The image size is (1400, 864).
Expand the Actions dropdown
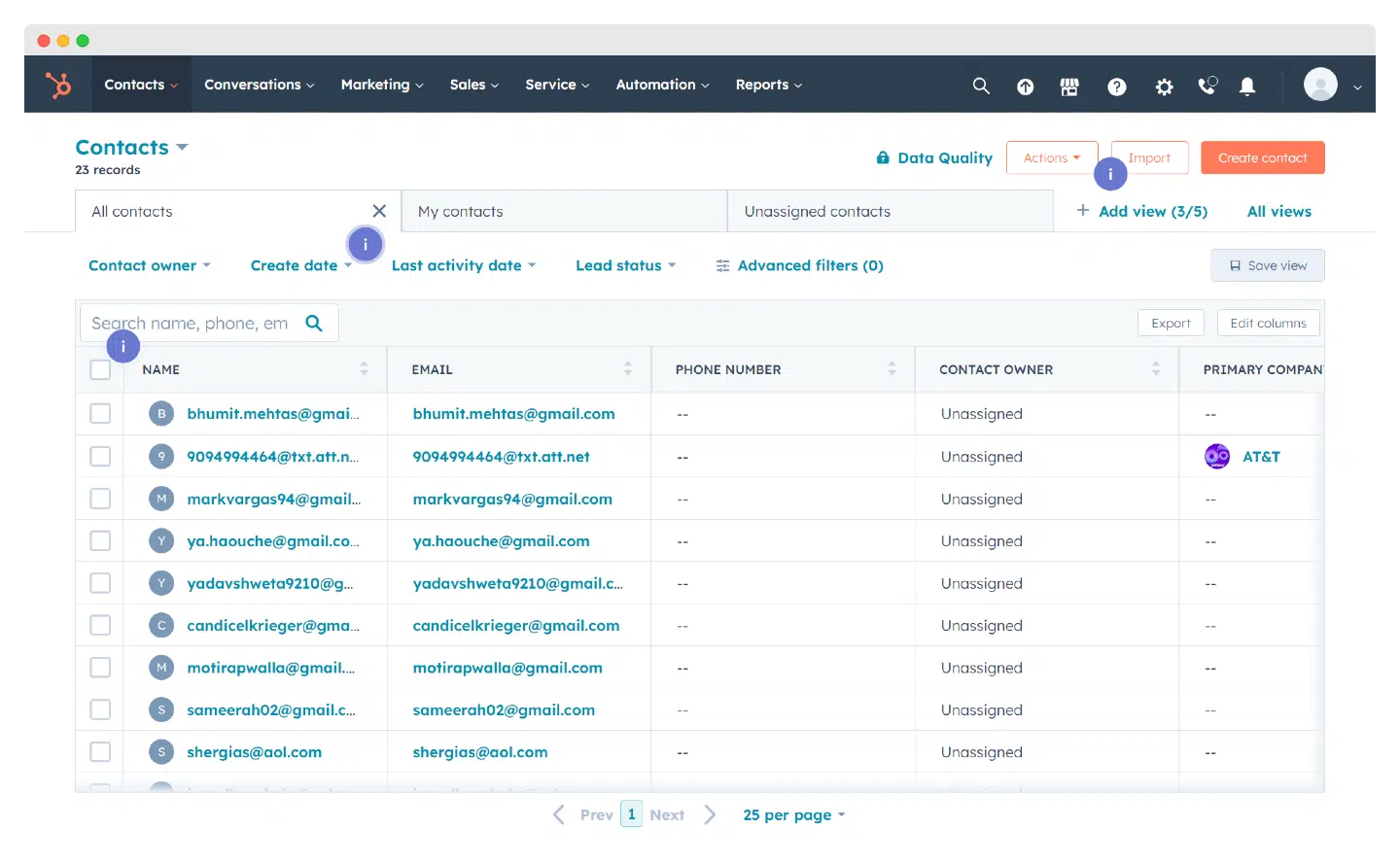[x=1051, y=156]
